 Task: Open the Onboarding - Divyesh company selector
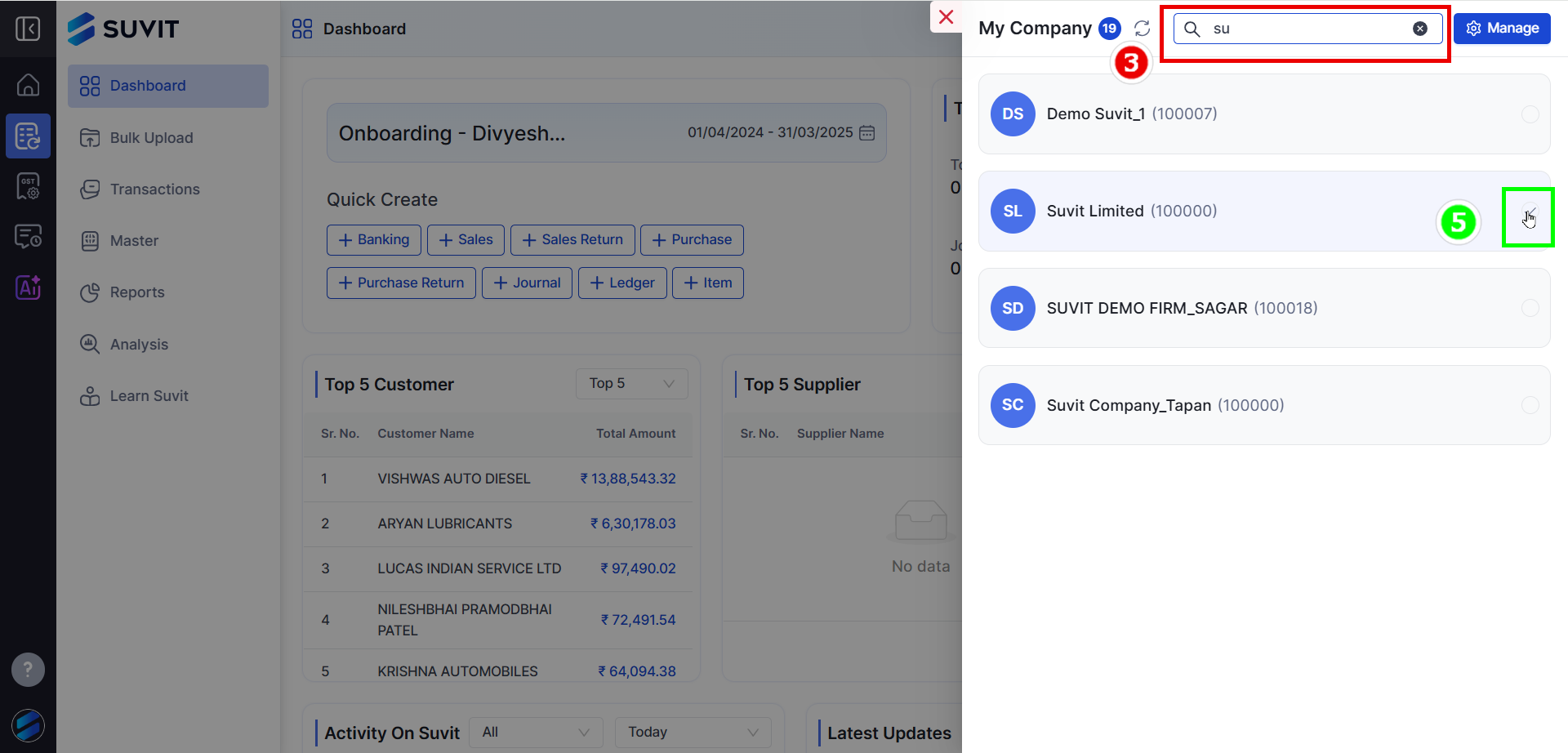(606, 133)
